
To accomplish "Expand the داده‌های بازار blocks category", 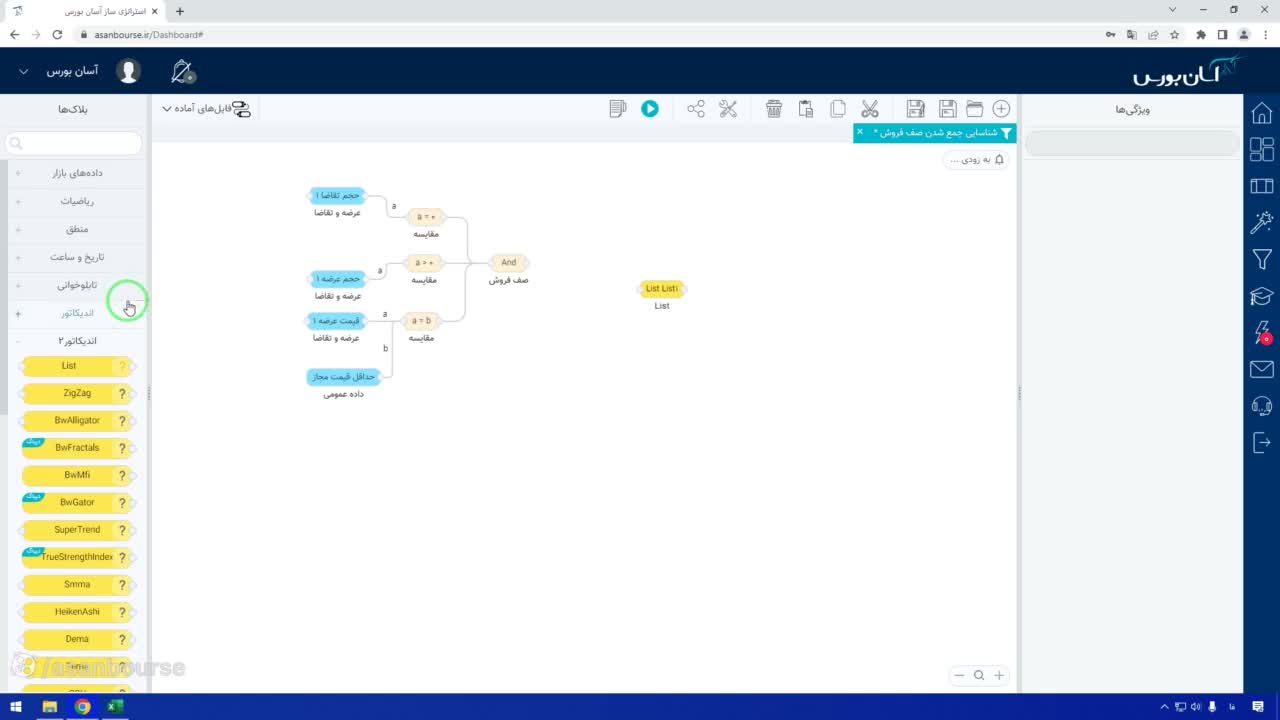I will click(77, 173).
